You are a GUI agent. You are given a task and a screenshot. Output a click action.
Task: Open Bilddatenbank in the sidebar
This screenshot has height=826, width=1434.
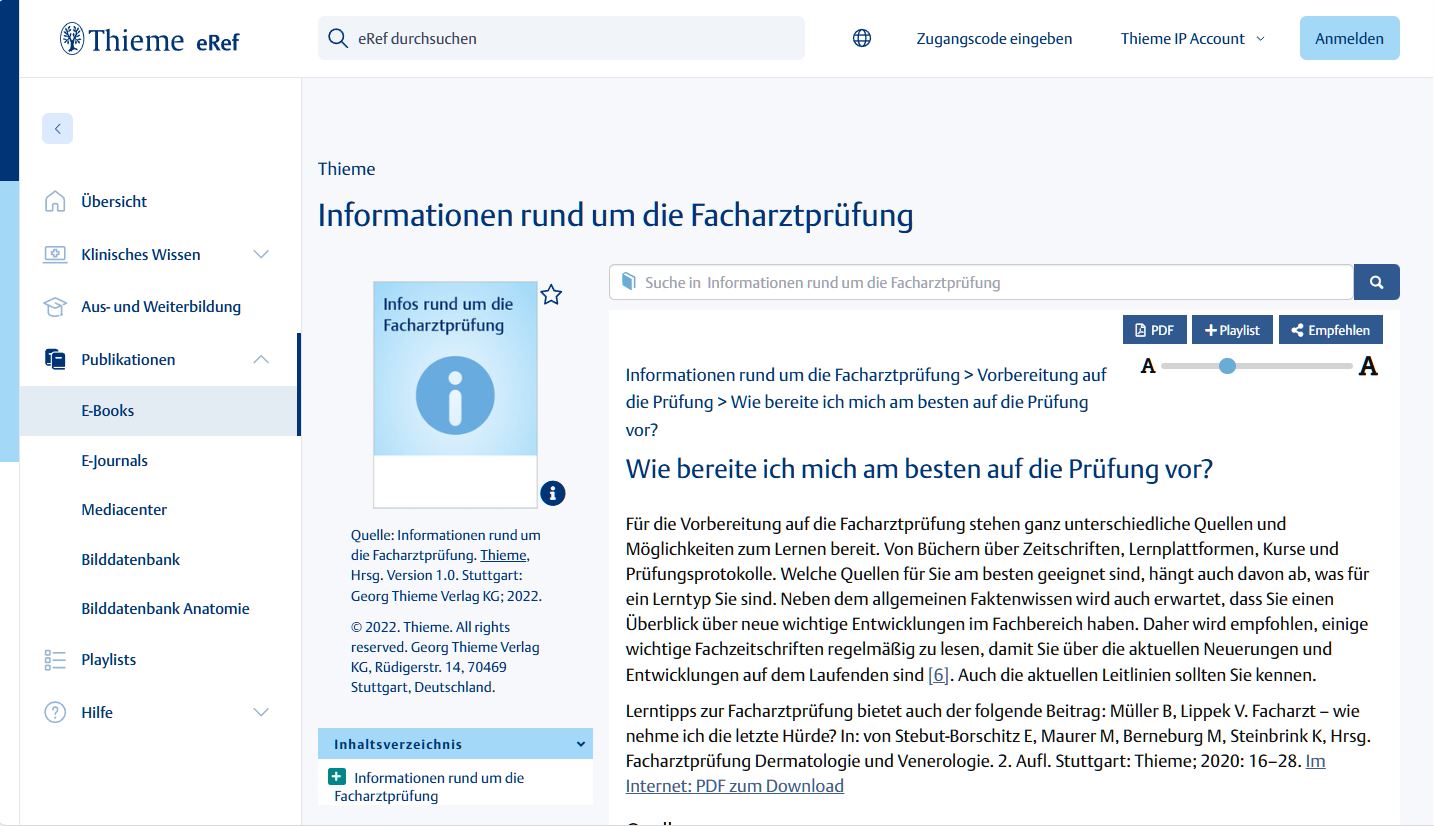(x=131, y=559)
